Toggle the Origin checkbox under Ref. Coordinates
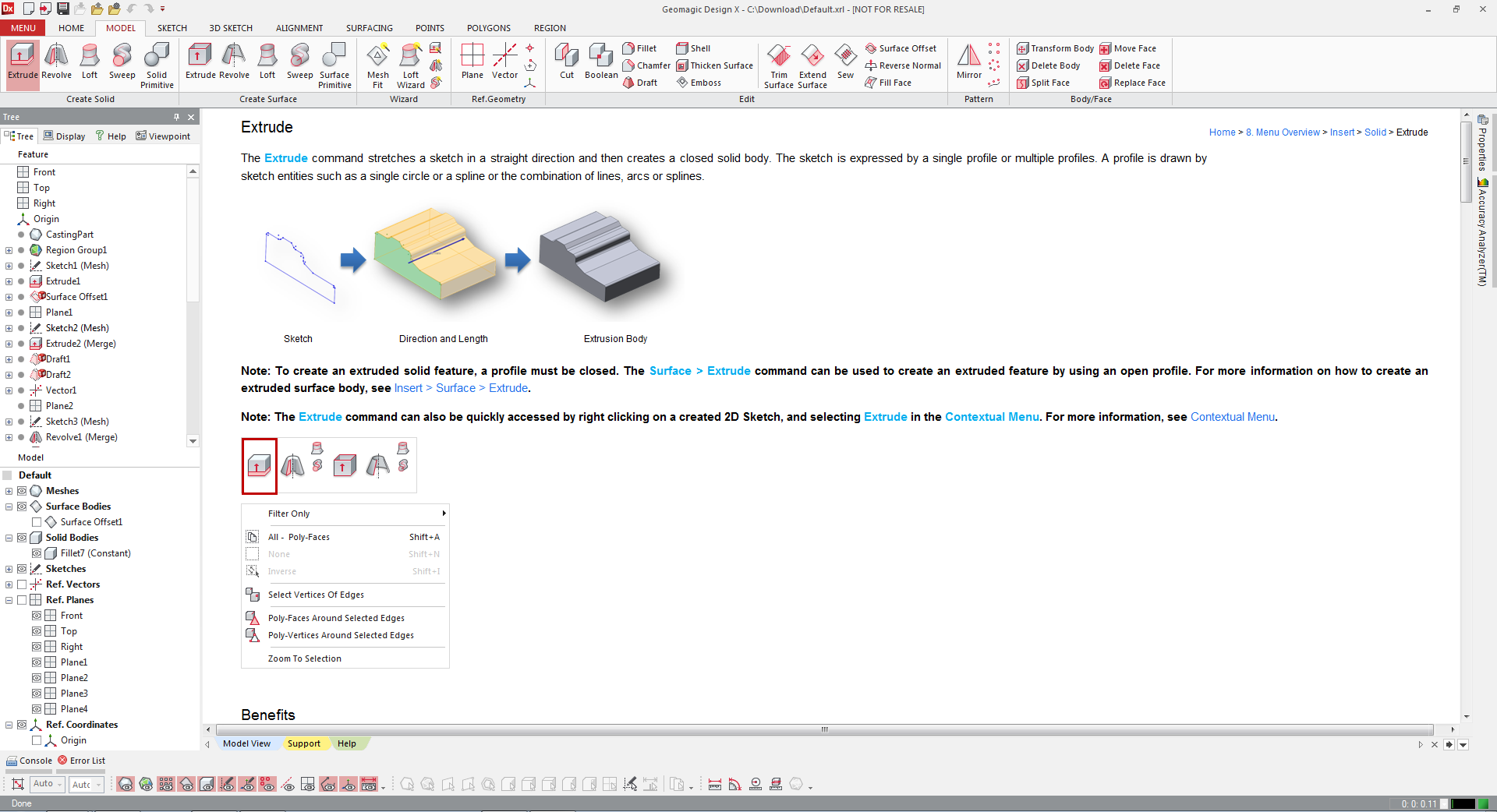This screenshot has width=1497, height=812. [37, 740]
